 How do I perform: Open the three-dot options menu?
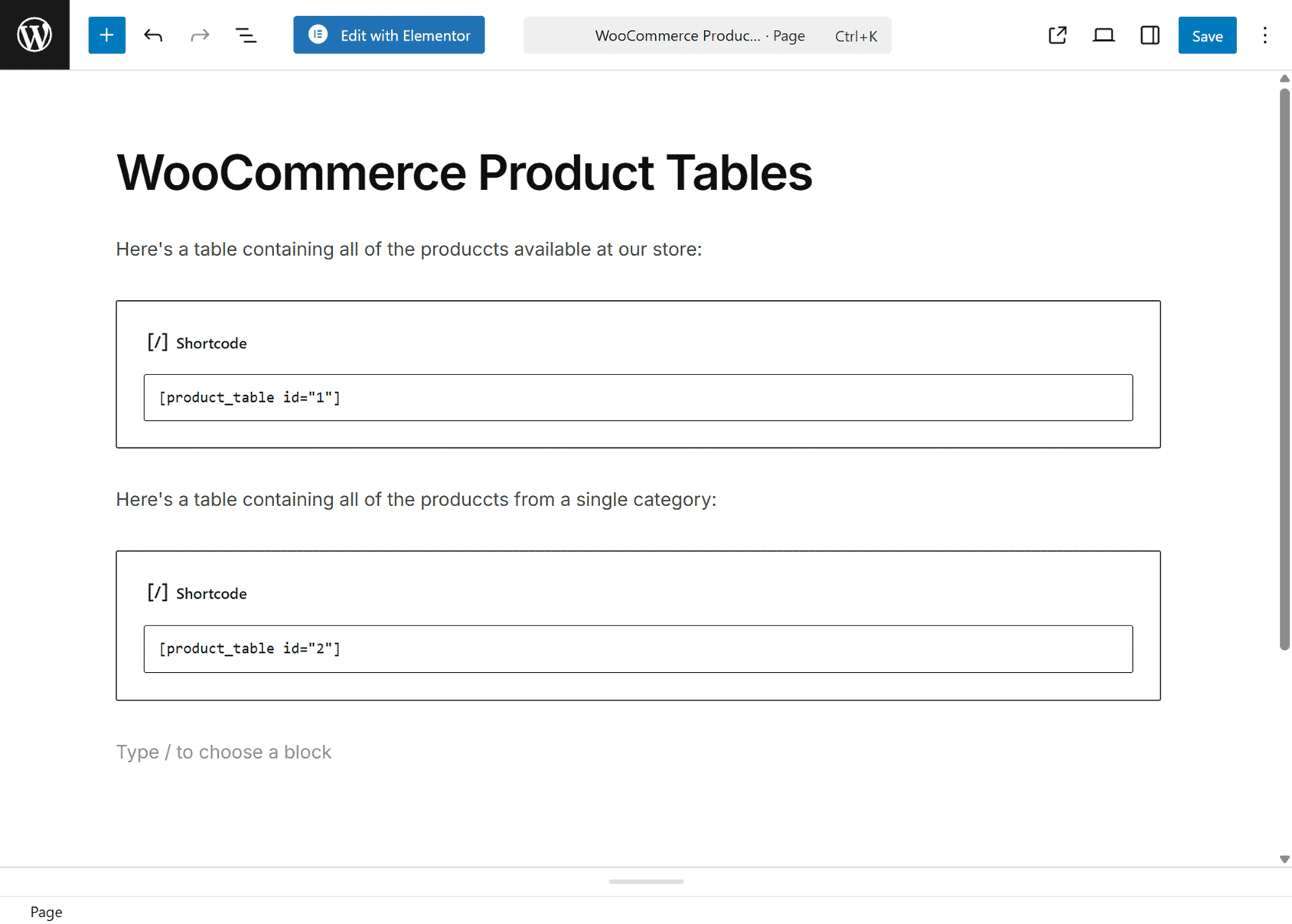pyautogui.click(x=1264, y=35)
